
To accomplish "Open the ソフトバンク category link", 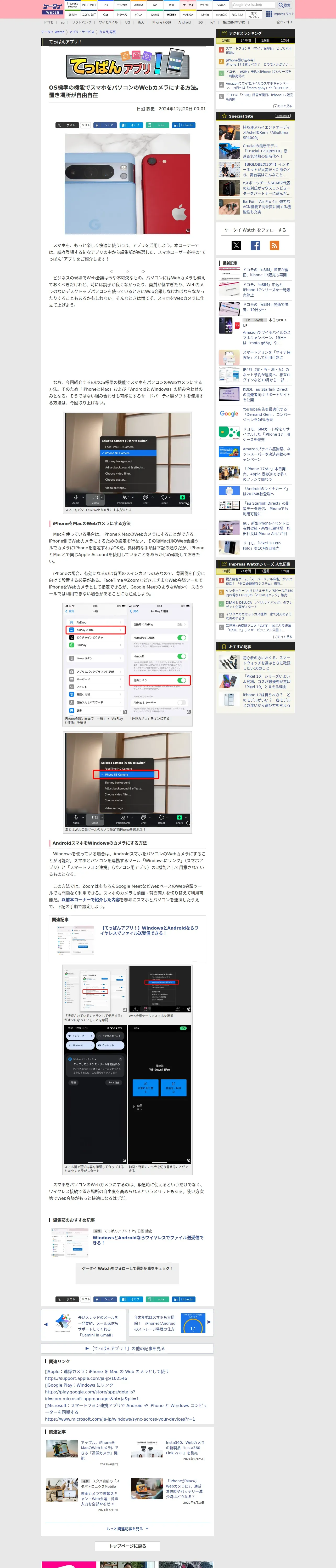I will [x=82, y=22].
